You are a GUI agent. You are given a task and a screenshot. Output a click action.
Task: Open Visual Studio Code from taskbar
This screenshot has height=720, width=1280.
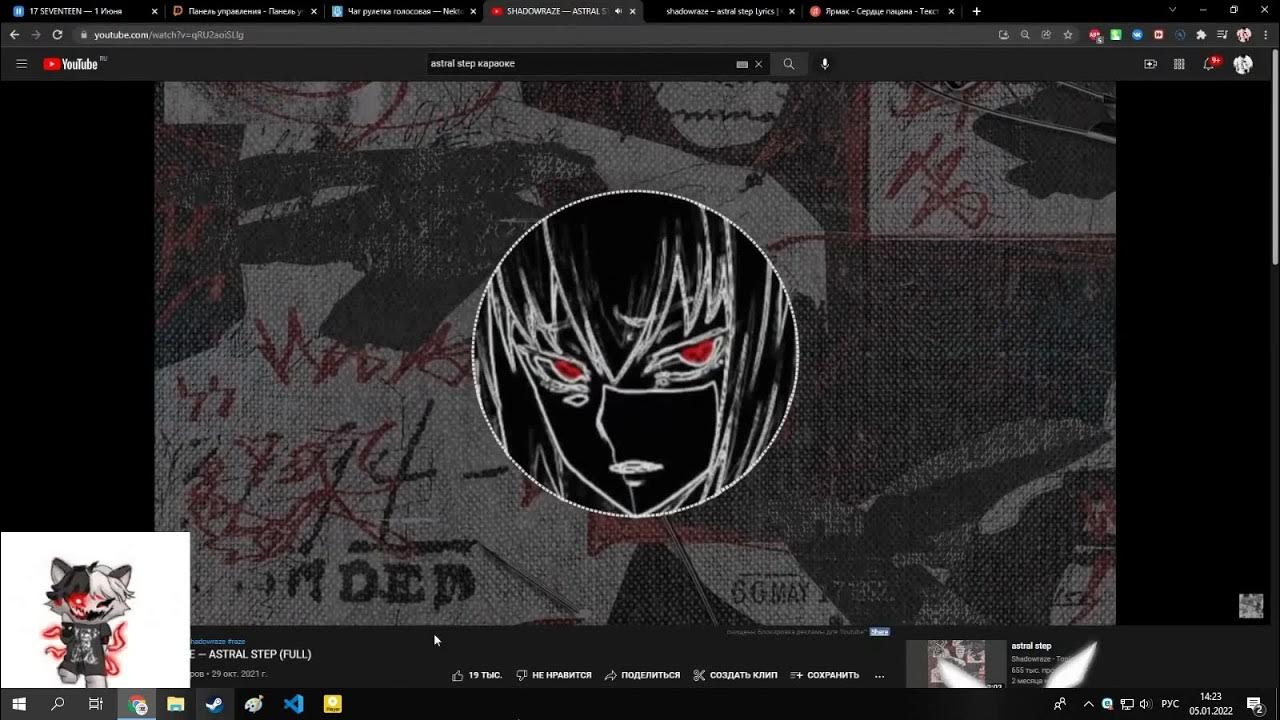[293, 704]
